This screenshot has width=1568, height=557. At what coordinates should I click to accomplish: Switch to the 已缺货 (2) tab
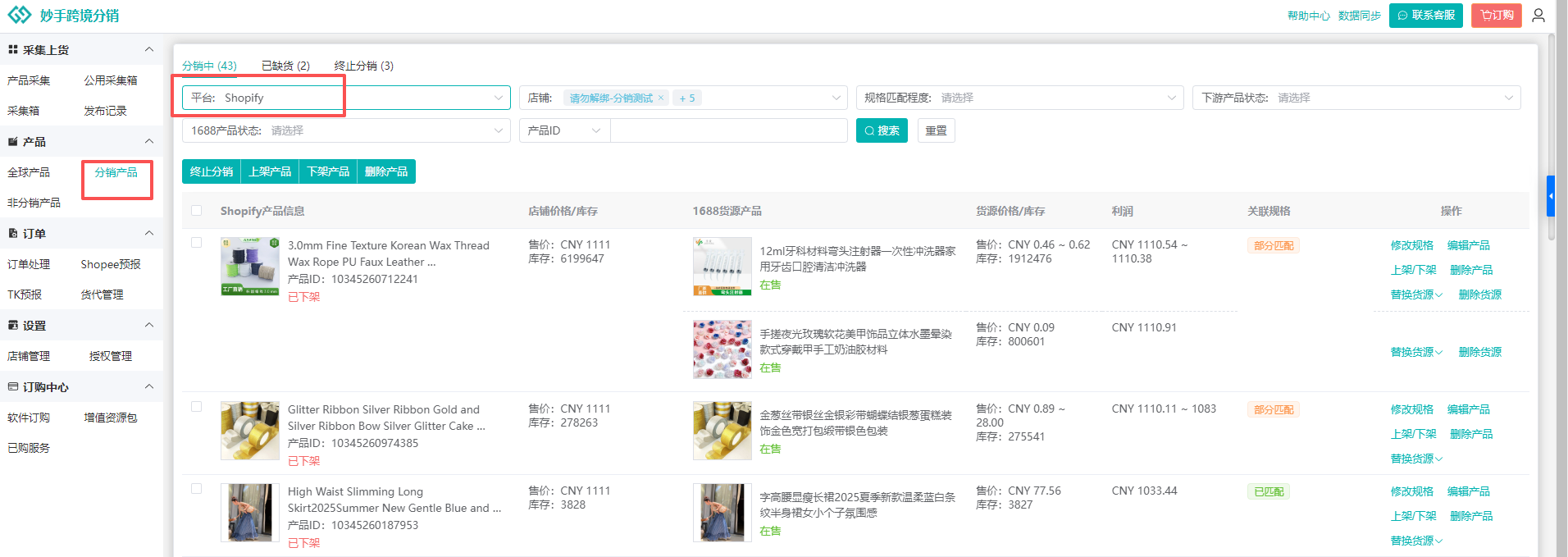click(x=285, y=66)
